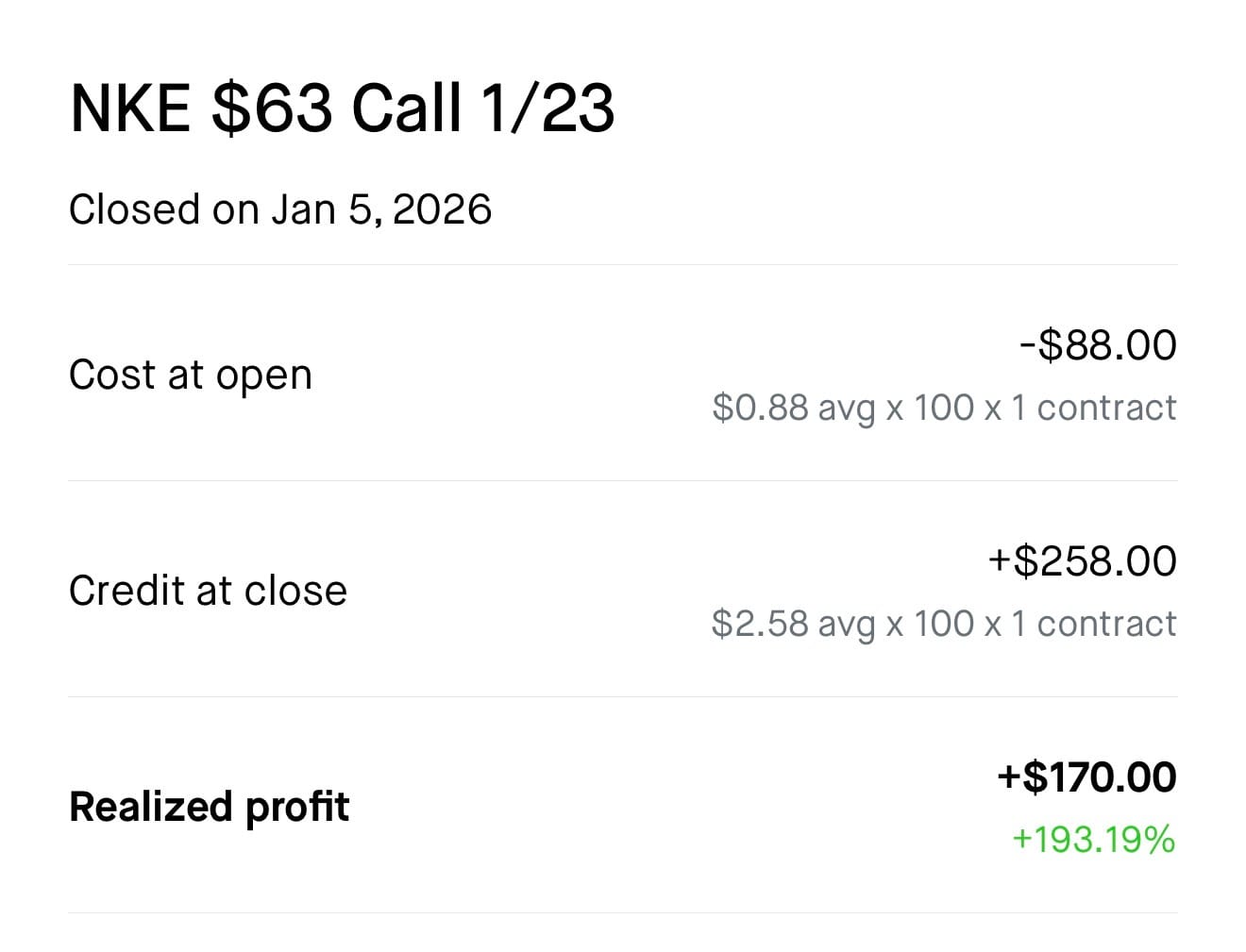This screenshot has width=1246, height=952.
Task: Click the Realized profit label
Action: [x=209, y=807]
